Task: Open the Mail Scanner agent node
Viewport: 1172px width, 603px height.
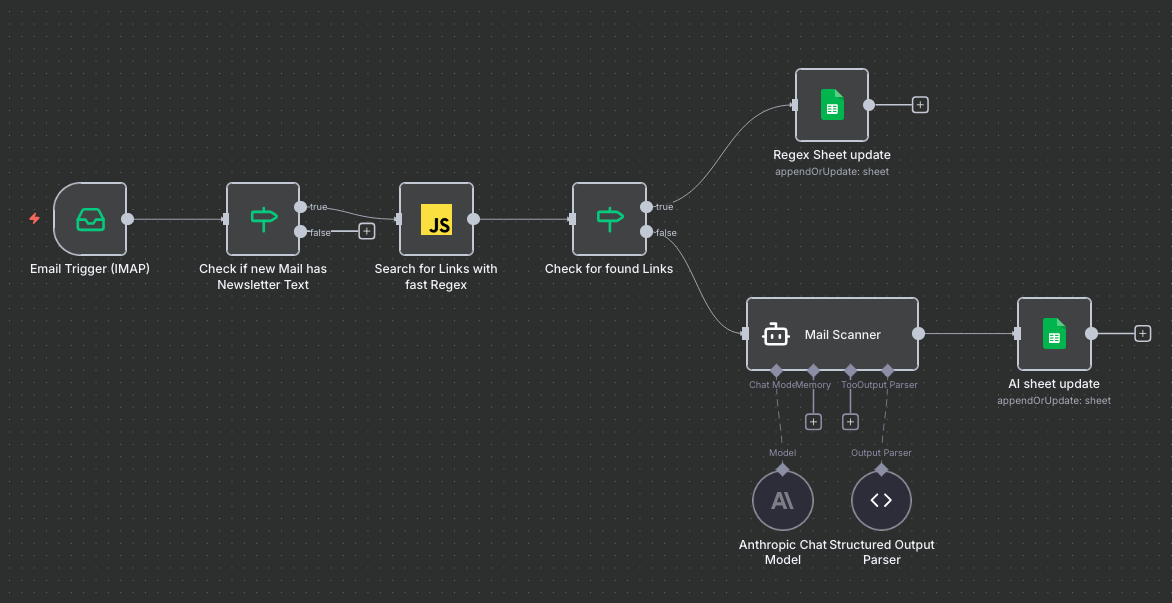Action: click(831, 333)
